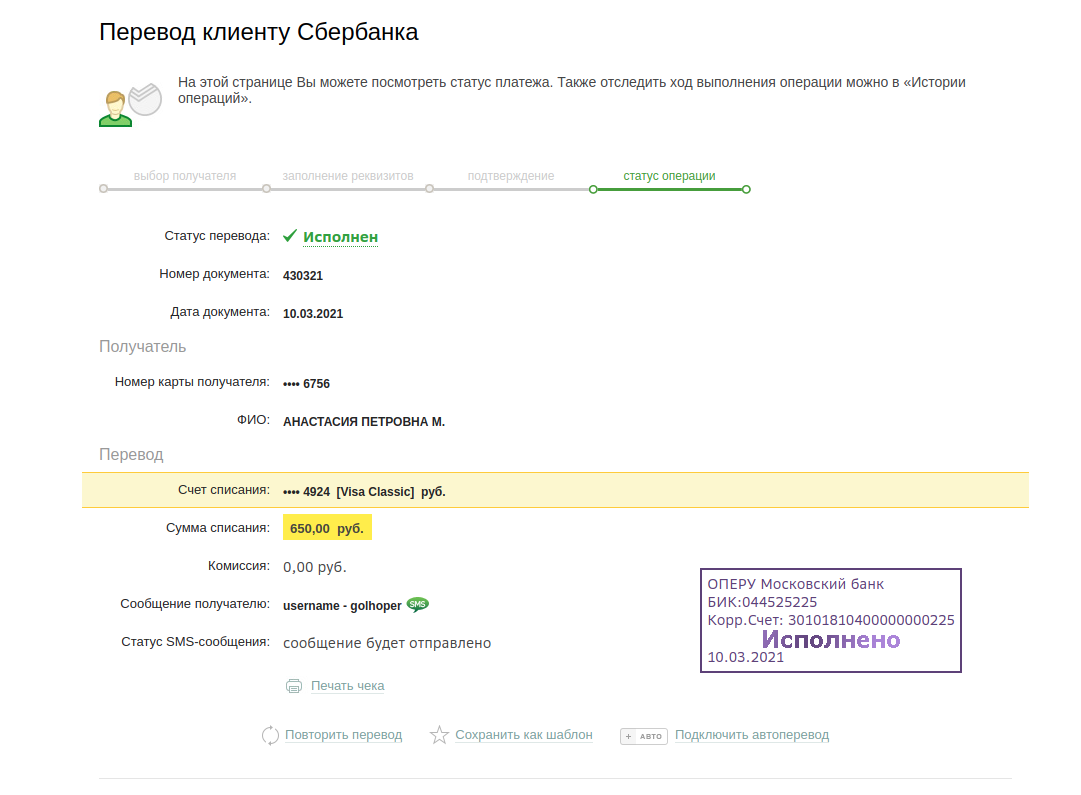Click БИК:044525225 in the stamp

[x=762, y=602]
